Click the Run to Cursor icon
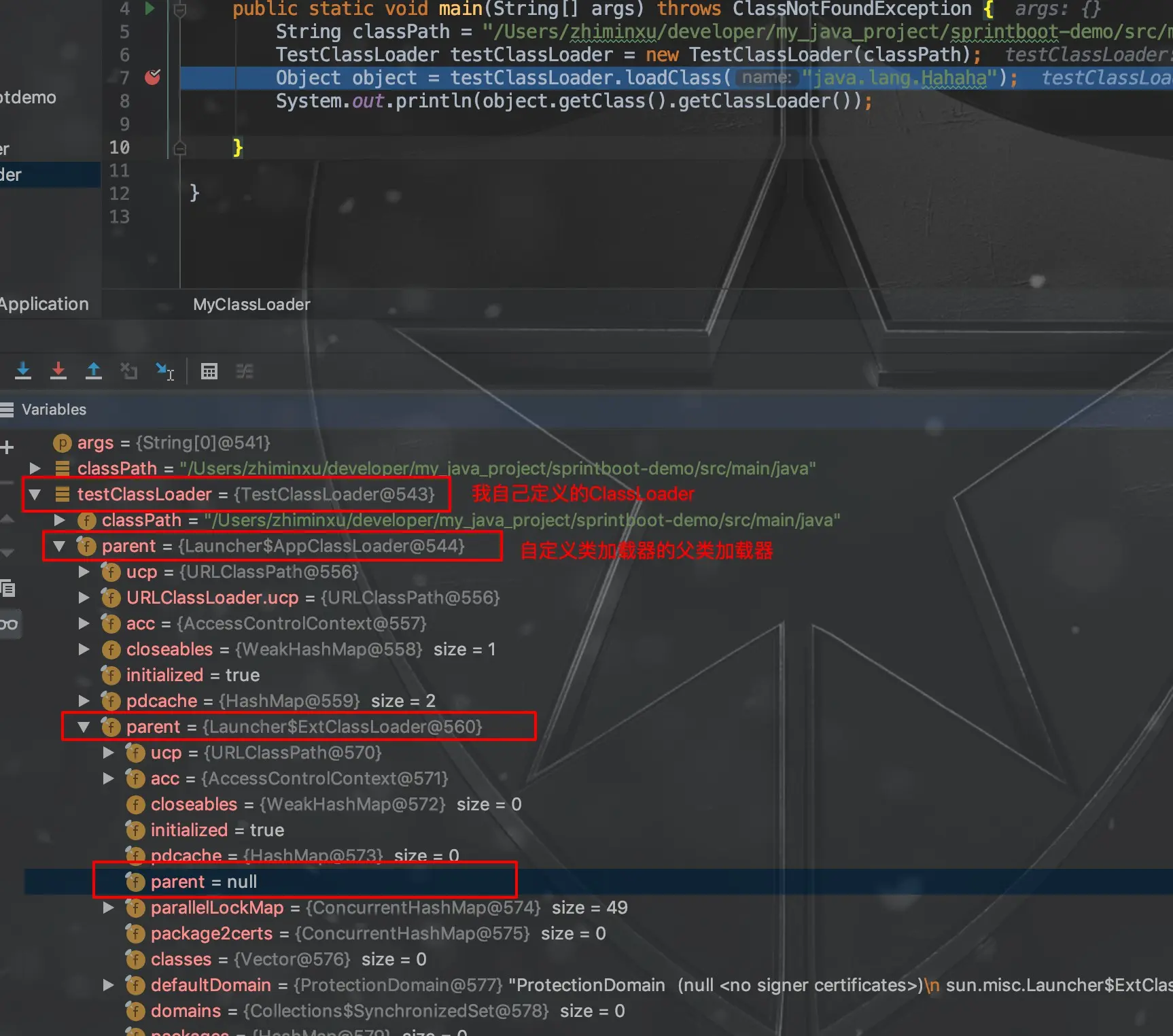The height and width of the screenshot is (1036, 1173). click(x=164, y=370)
